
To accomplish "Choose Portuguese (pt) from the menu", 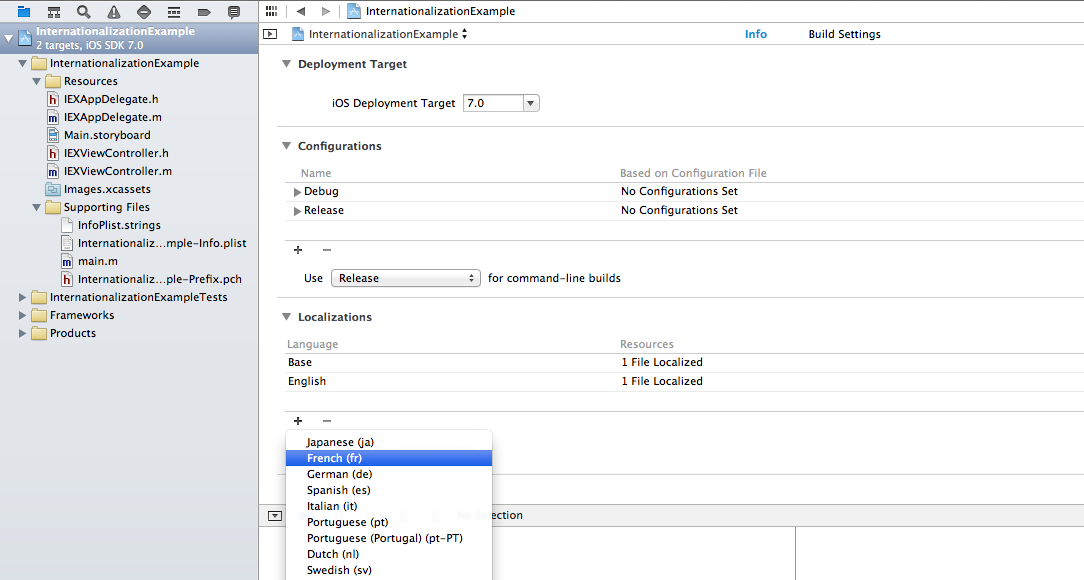I will click(x=389, y=522).
